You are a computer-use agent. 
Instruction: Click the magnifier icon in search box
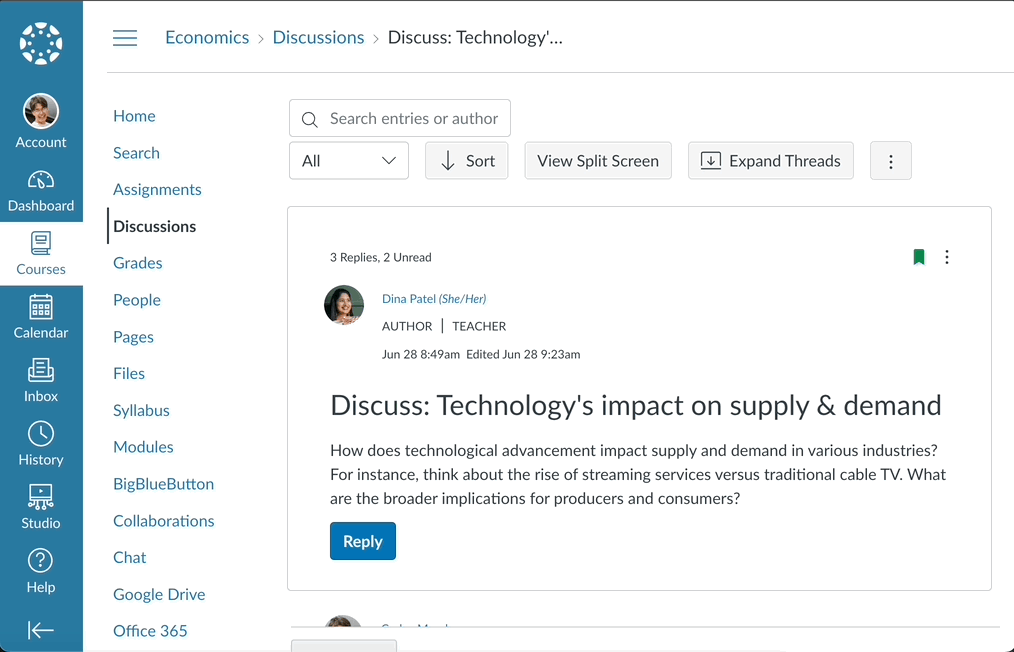point(310,119)
